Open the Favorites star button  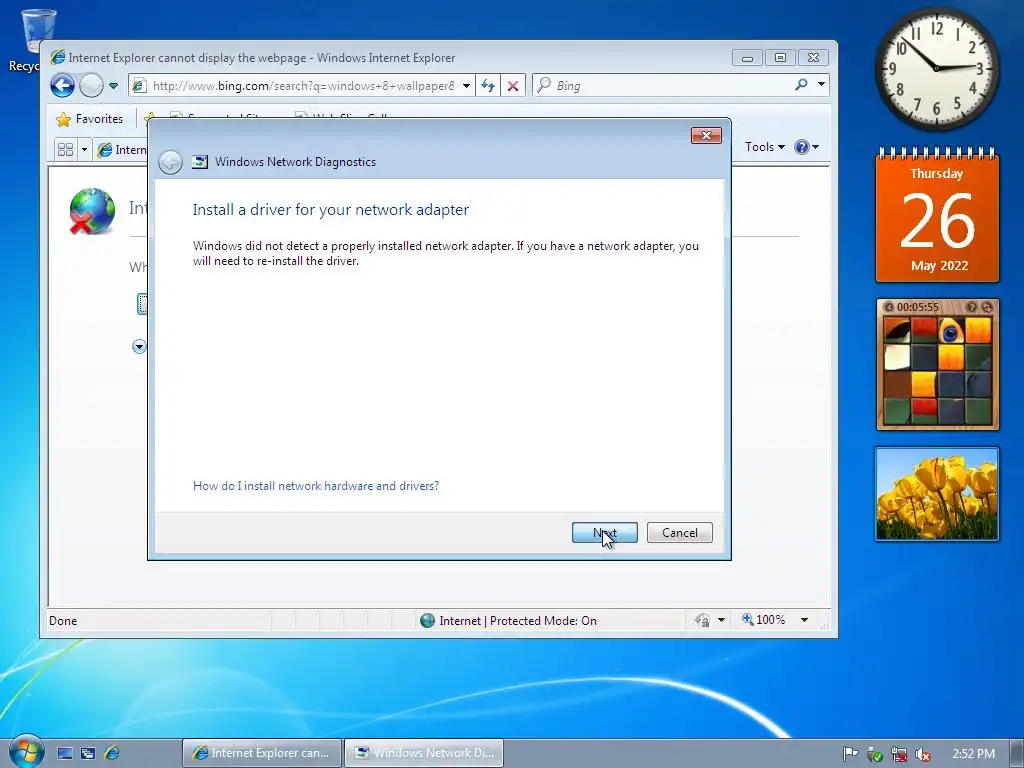click(90, 119)
